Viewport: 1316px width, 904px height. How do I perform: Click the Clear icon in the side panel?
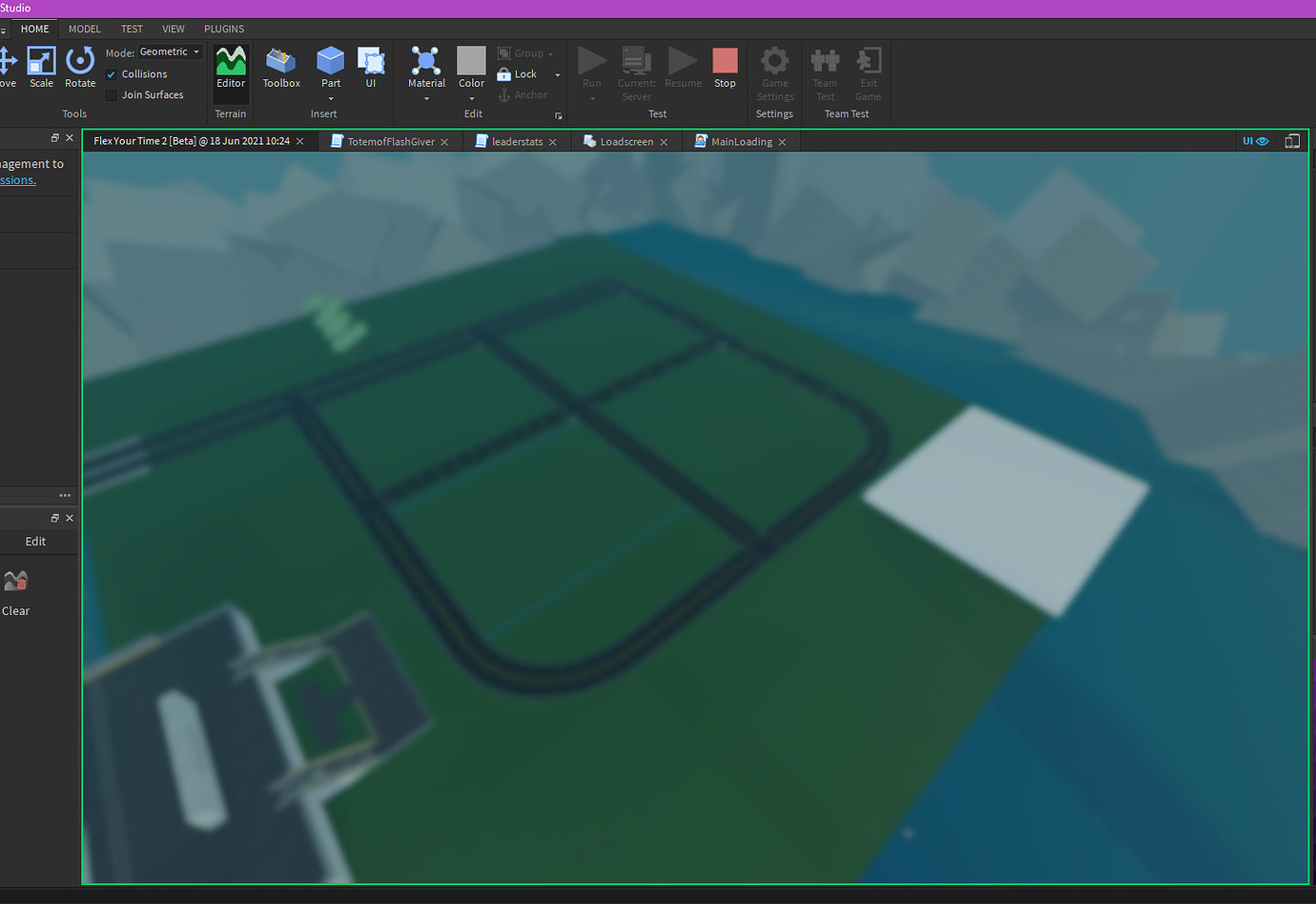pyautogui.click(x=15, y=580)
